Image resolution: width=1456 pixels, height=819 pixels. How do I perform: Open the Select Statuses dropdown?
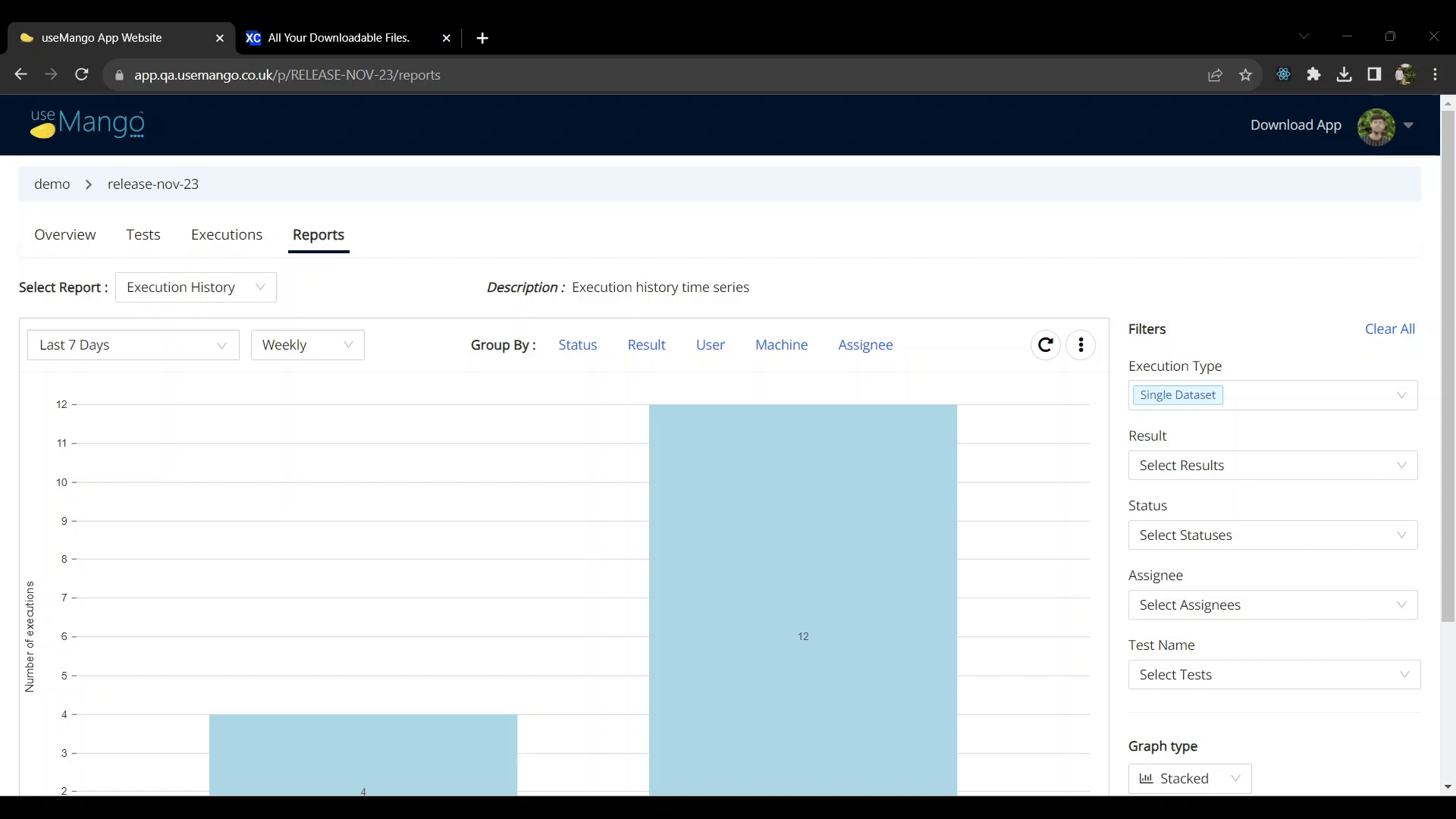[1273, 535]
